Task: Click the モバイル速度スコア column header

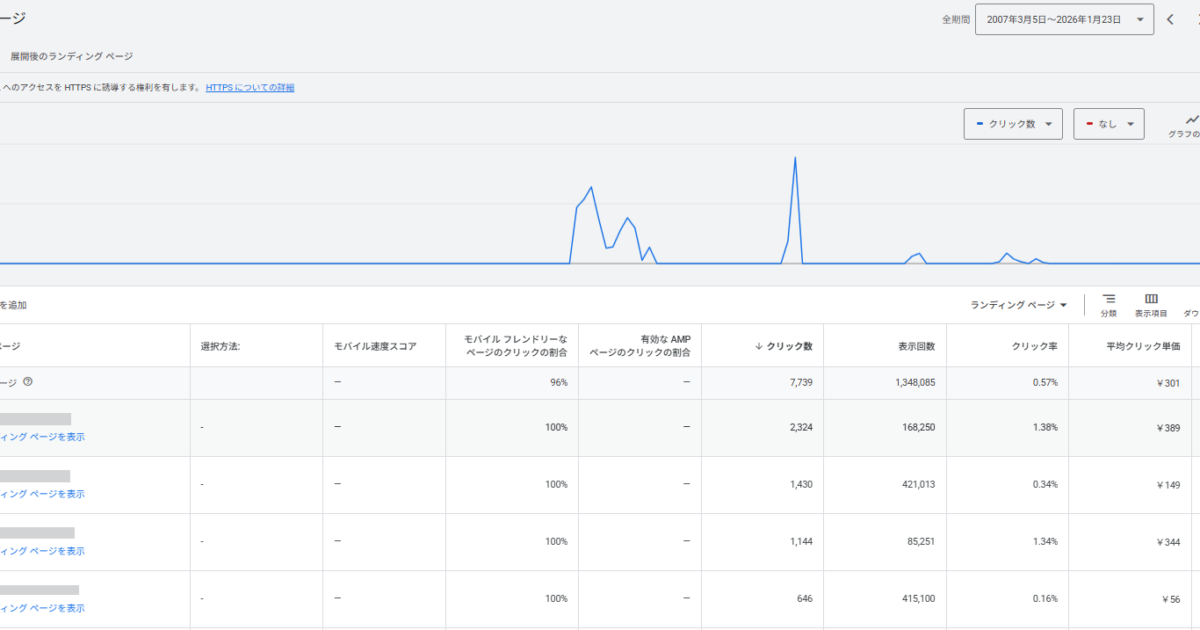Action: [375, 346]
